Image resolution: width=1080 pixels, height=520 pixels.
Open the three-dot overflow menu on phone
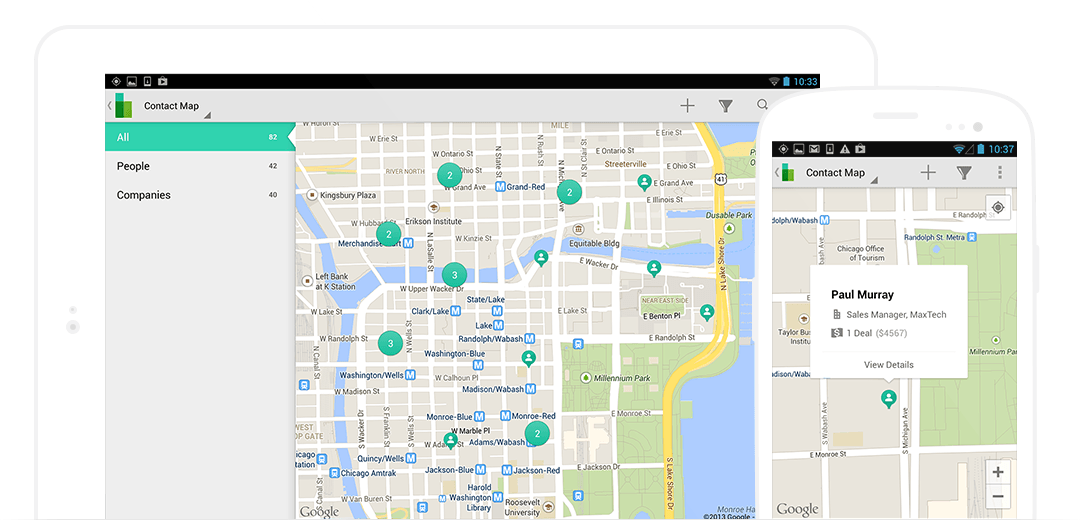point(999,173)
